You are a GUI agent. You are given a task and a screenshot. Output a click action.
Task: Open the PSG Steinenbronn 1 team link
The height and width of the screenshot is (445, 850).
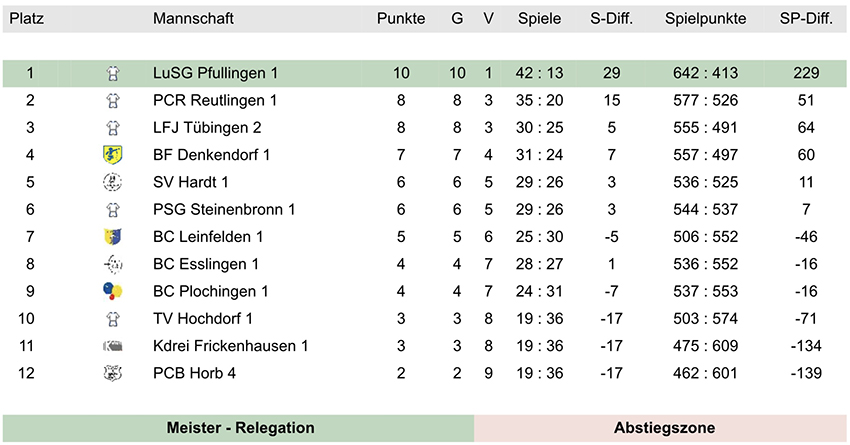point(224,210)
